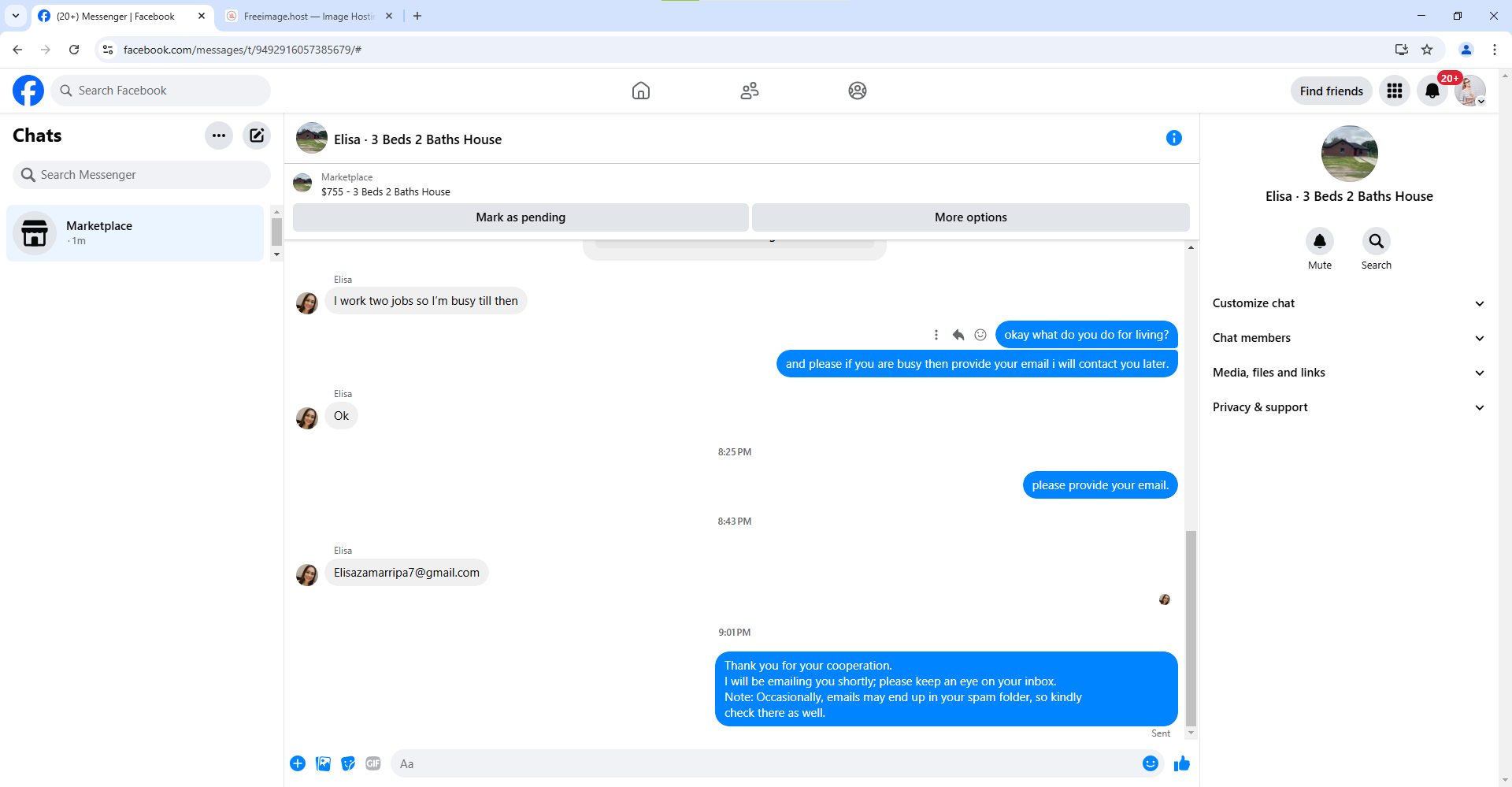
Task: Toggle conversation information panel icon
Action: [1174, 139]
